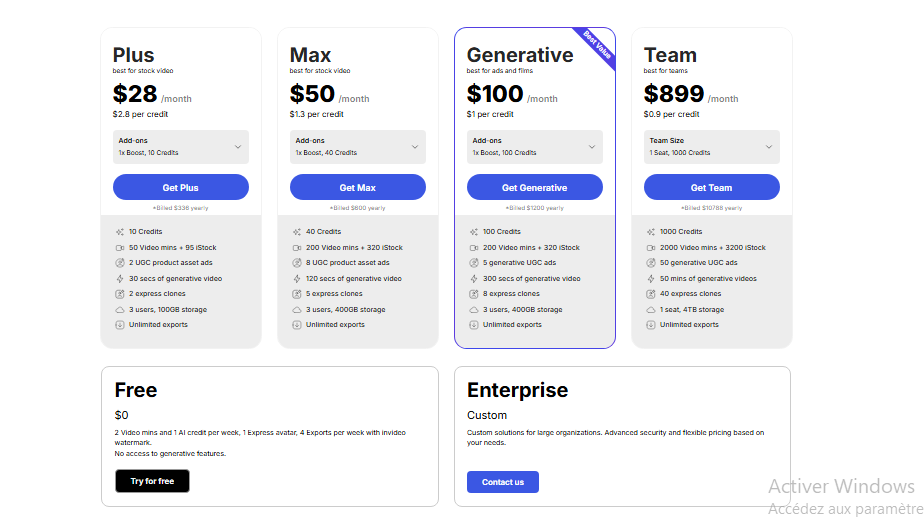Click Contact us under Enterprise
924x531 pixels.
[x=503, y=482]
